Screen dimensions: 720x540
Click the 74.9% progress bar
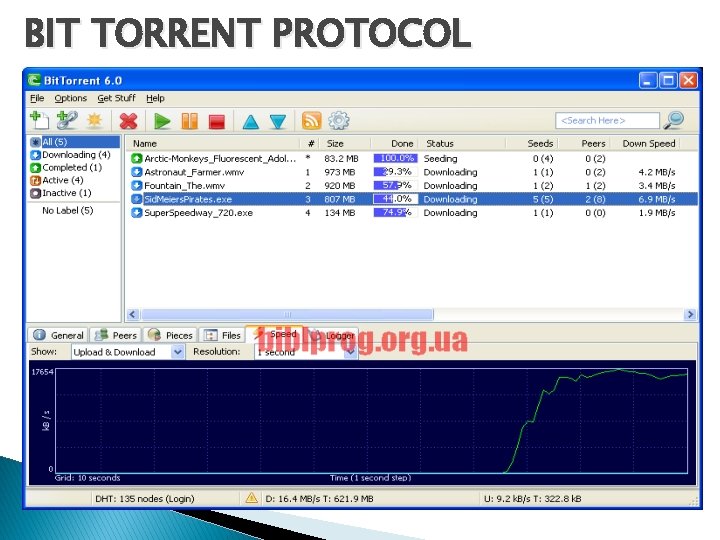[395, 213]
